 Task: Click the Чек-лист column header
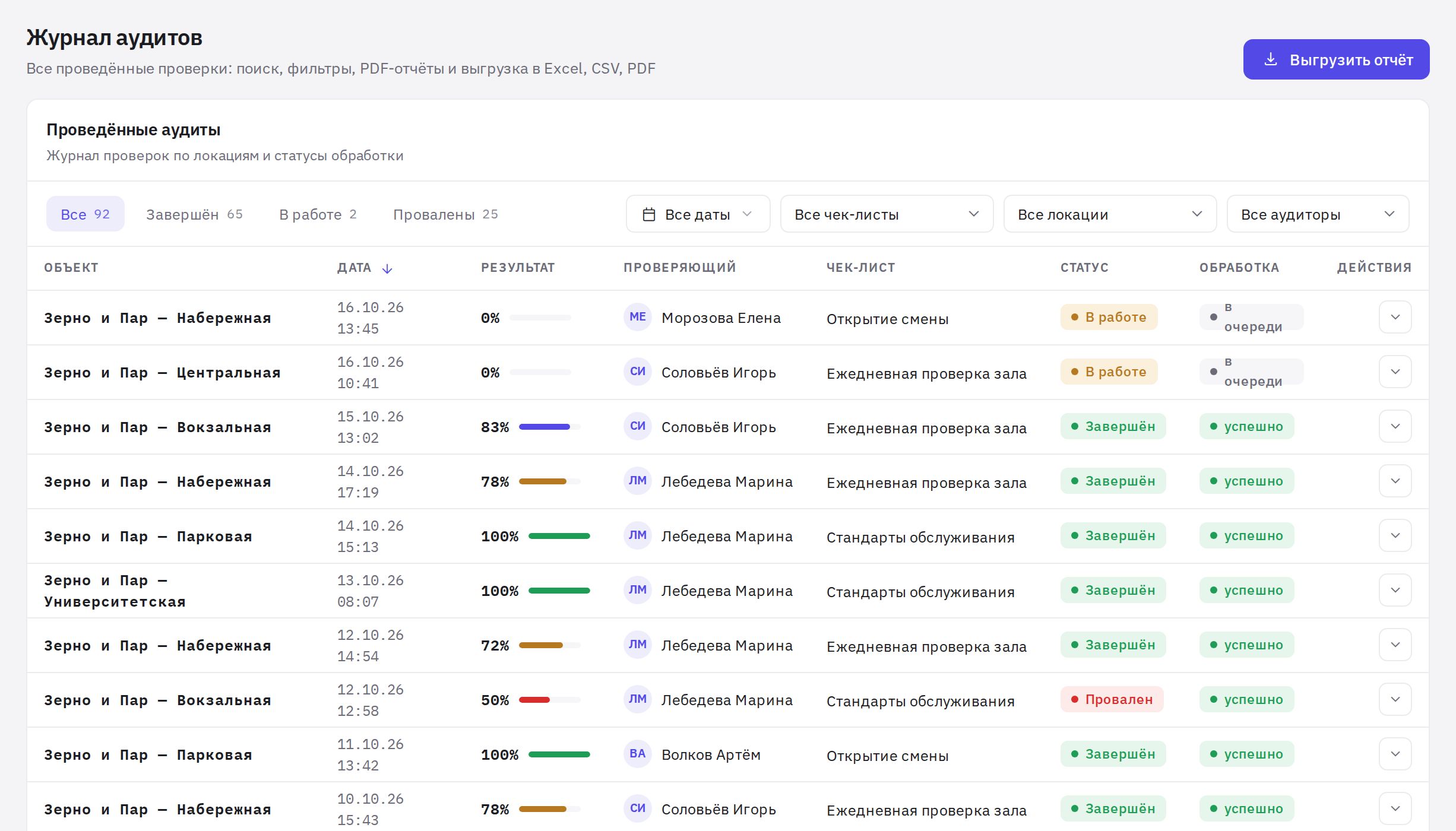coord(861,268)
